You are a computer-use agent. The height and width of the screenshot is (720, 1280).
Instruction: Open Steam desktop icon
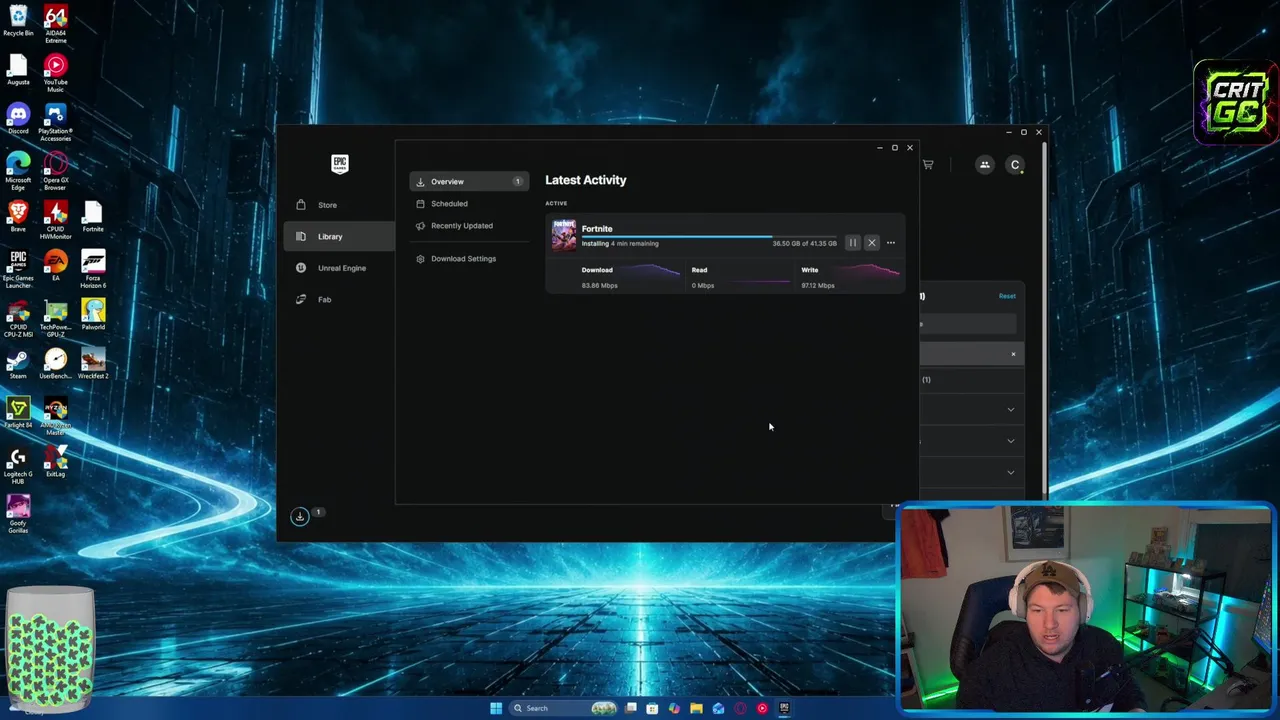point(18,364)
